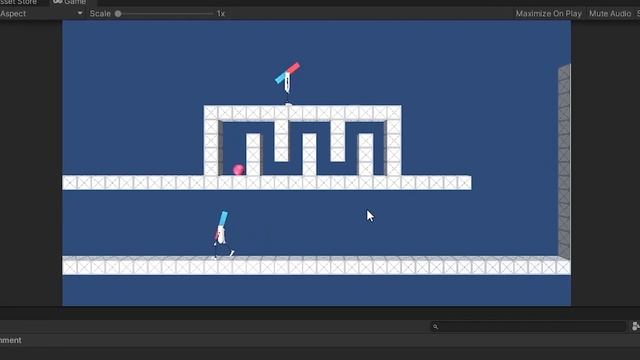Viewport: 640px width, 360px height.
Task: Click the Scale slider handle
Action: (118, 13)
